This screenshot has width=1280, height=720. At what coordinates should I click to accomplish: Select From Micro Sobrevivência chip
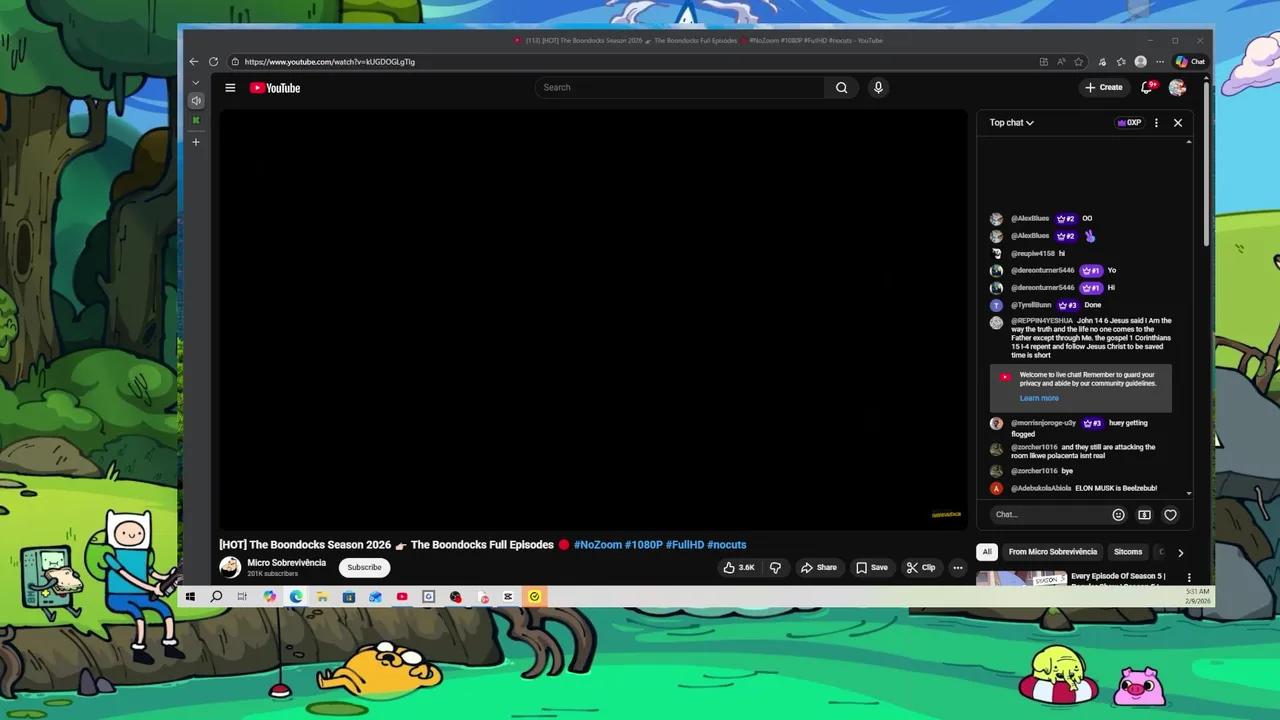coord(1053,552)
